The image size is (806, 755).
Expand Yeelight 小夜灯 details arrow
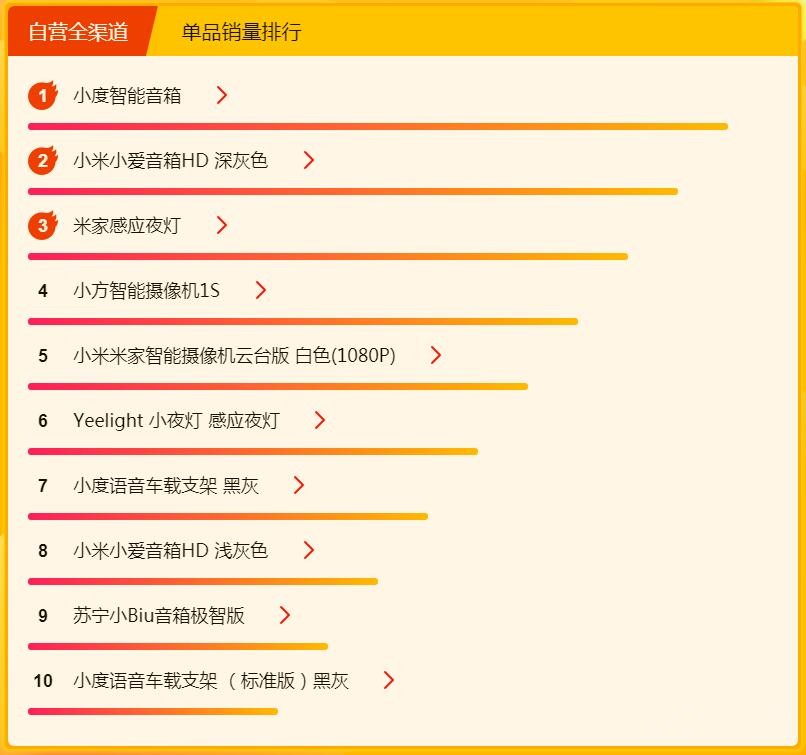(320, 420)
